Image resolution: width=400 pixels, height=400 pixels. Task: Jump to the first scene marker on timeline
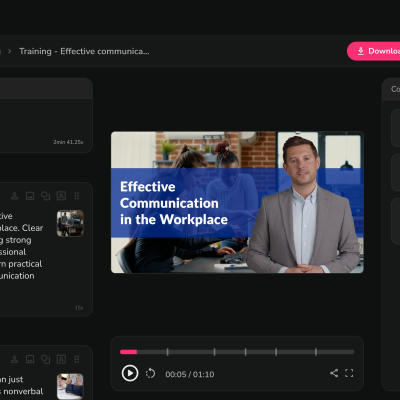click(167, 352)
